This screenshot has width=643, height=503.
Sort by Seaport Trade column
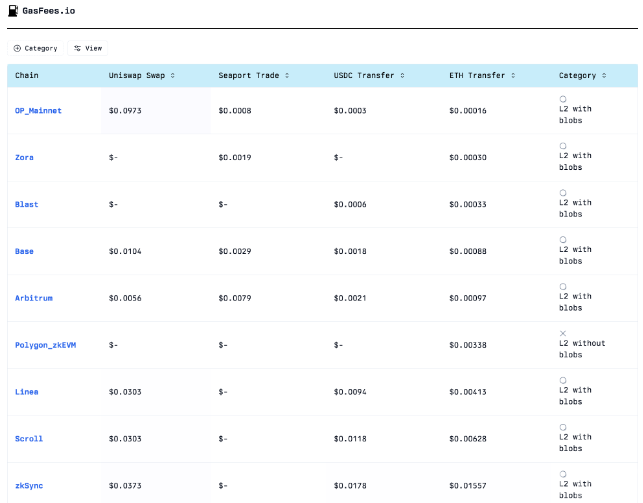click(x=254, y=75)
